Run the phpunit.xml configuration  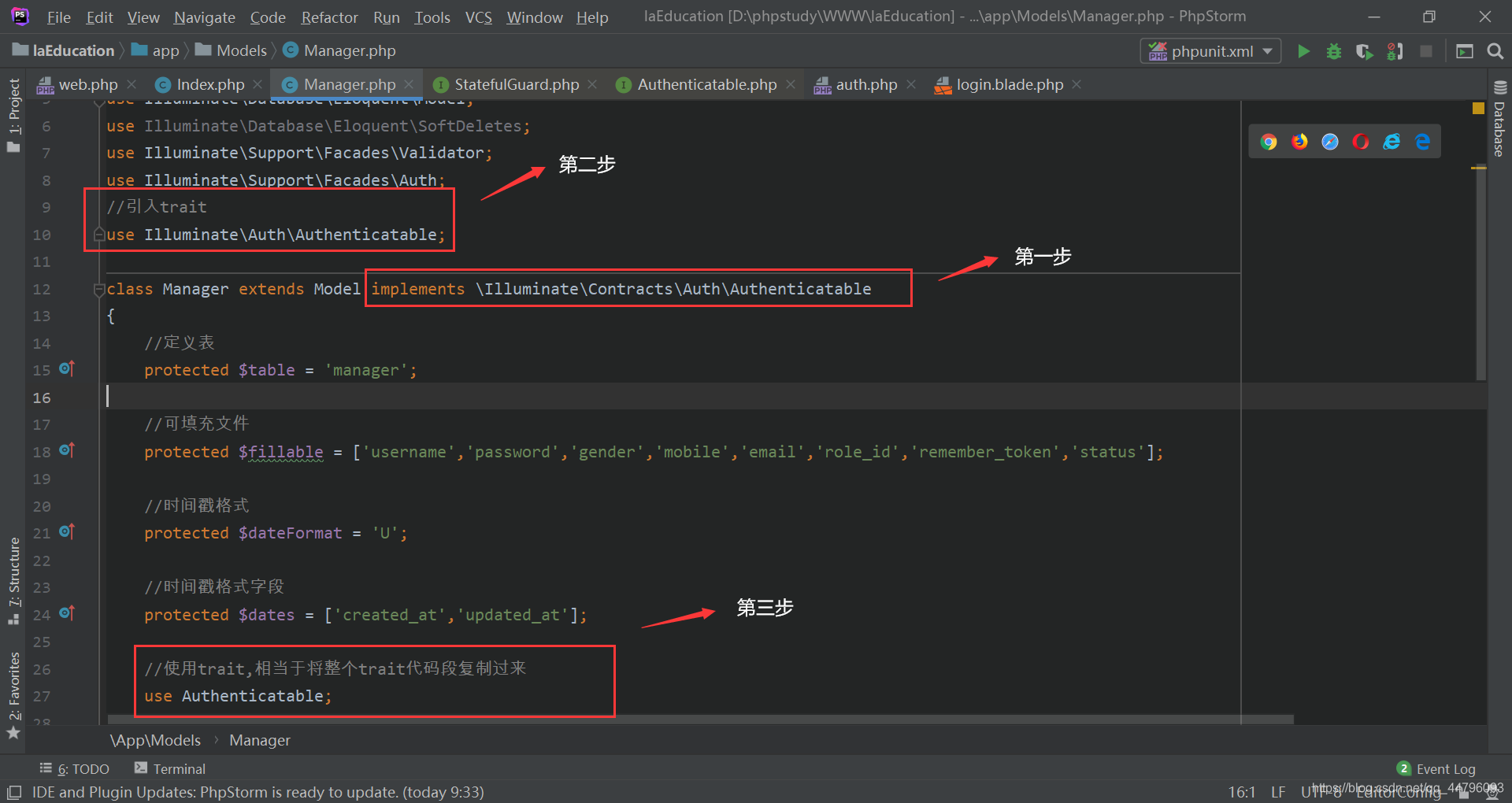pos(1303,51)
